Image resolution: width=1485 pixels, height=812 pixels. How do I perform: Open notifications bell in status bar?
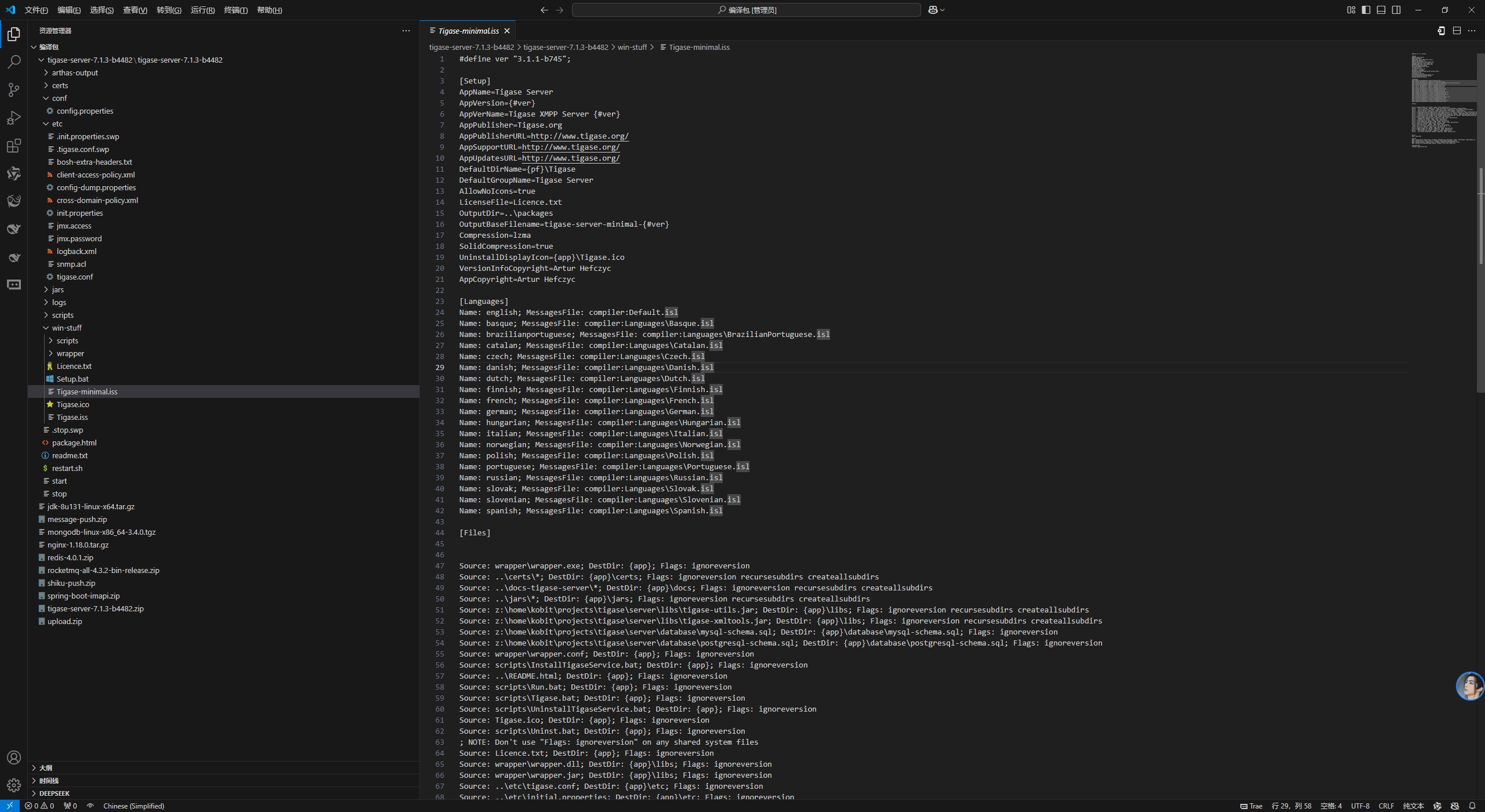[x=1472, y=806]
